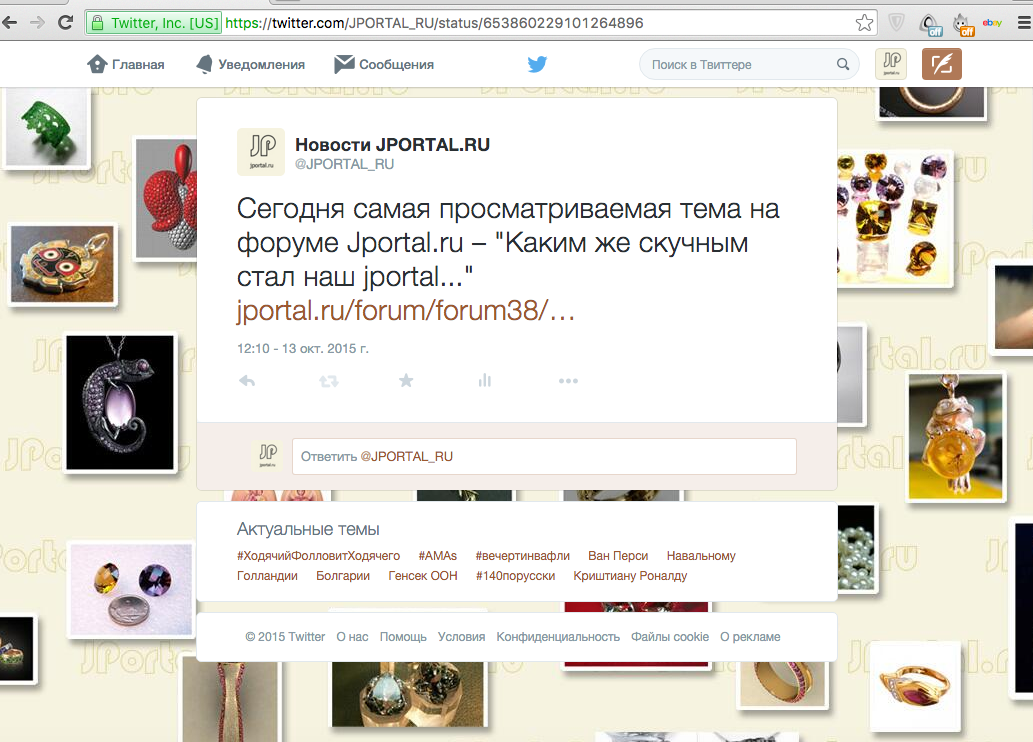
Task: Open the shield extension icon
Action: [x=896, y=23]
